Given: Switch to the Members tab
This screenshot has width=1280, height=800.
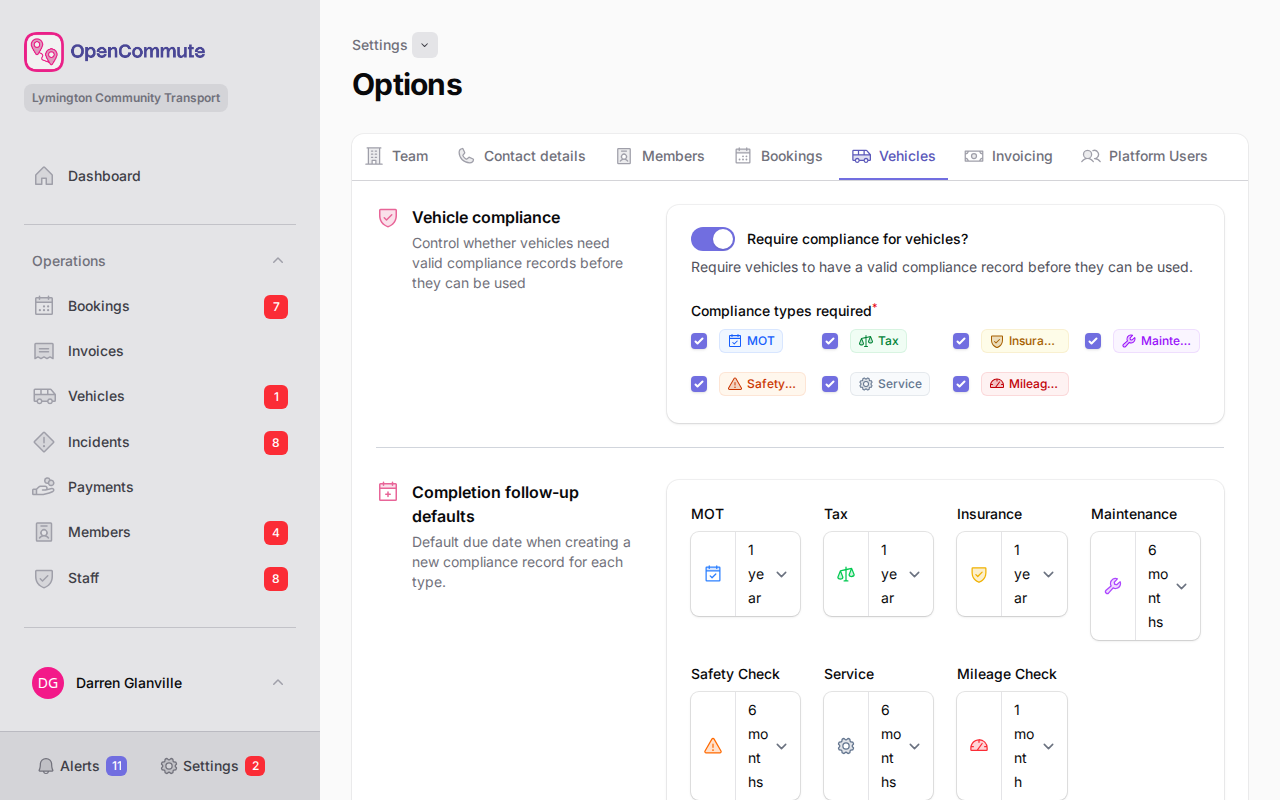Looking at the screenshot, I should point(660,156).
